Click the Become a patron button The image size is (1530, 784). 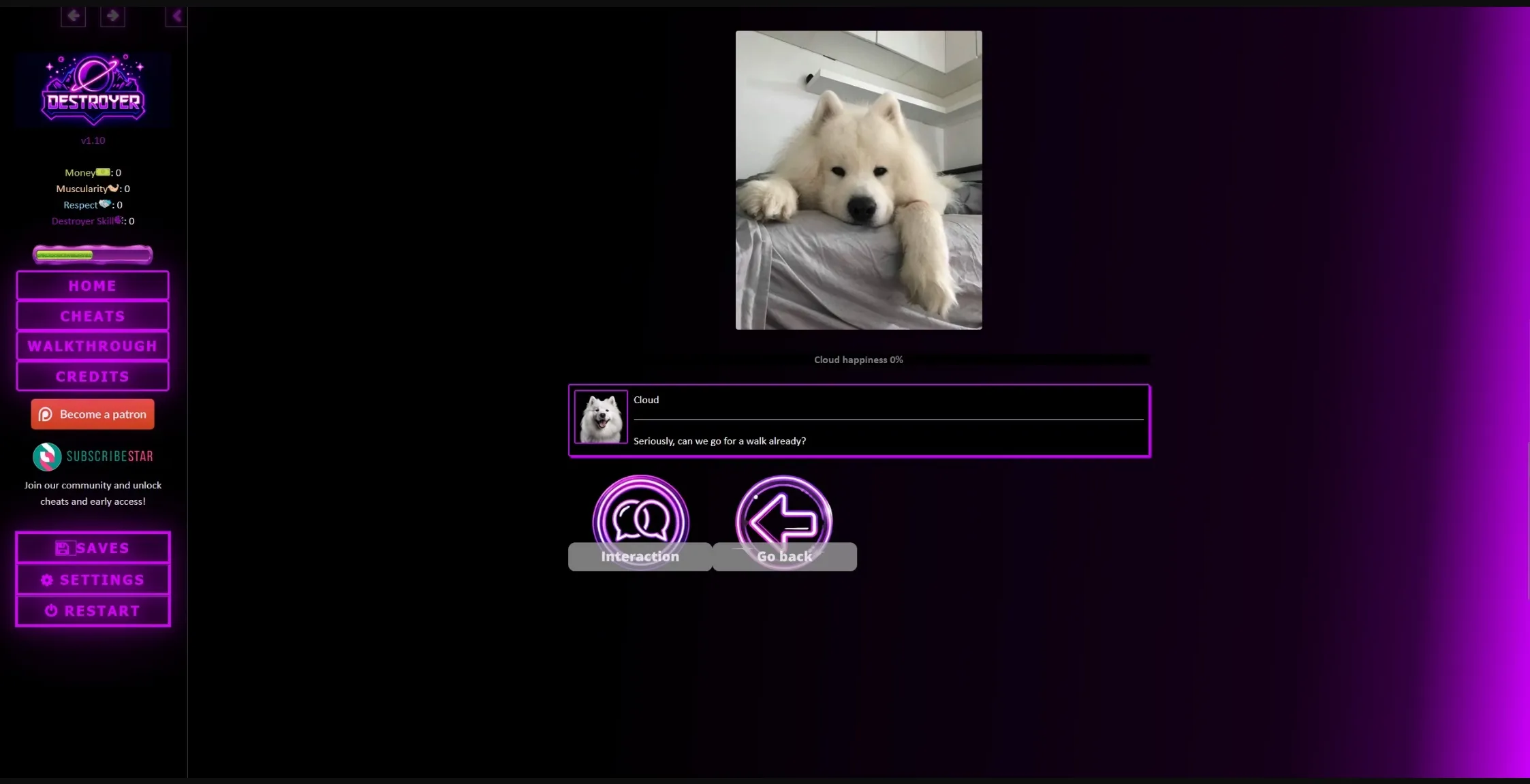pyautogui.click(x=93, y=414)
